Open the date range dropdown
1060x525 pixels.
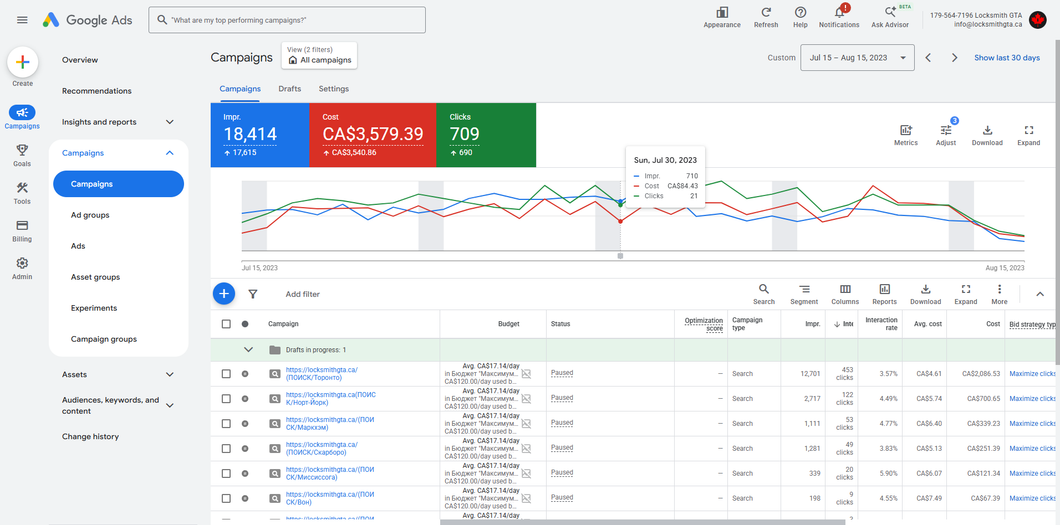pyautogui.click(x=857, y=58)
